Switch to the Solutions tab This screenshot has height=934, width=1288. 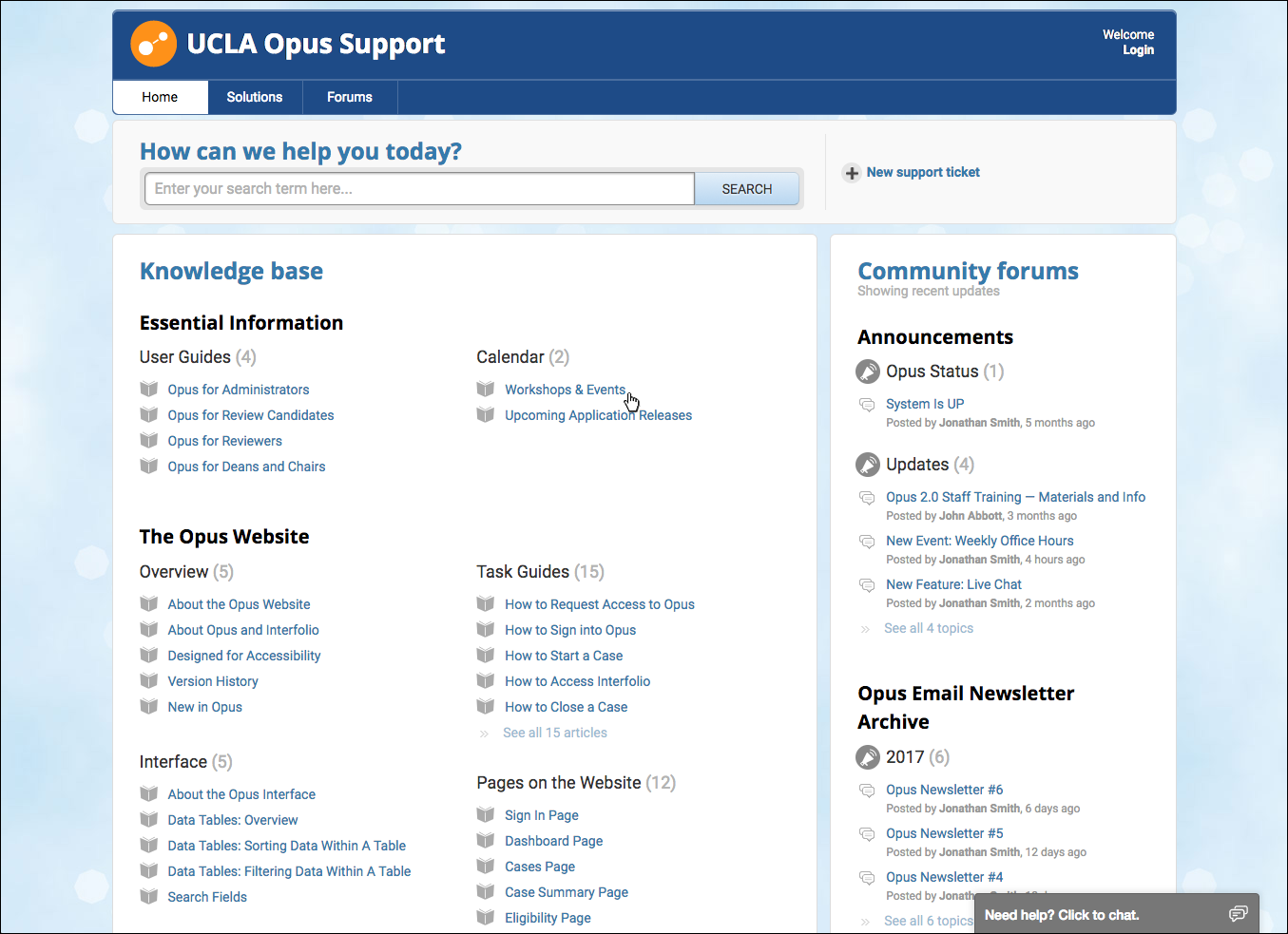[x=255, y=97]
